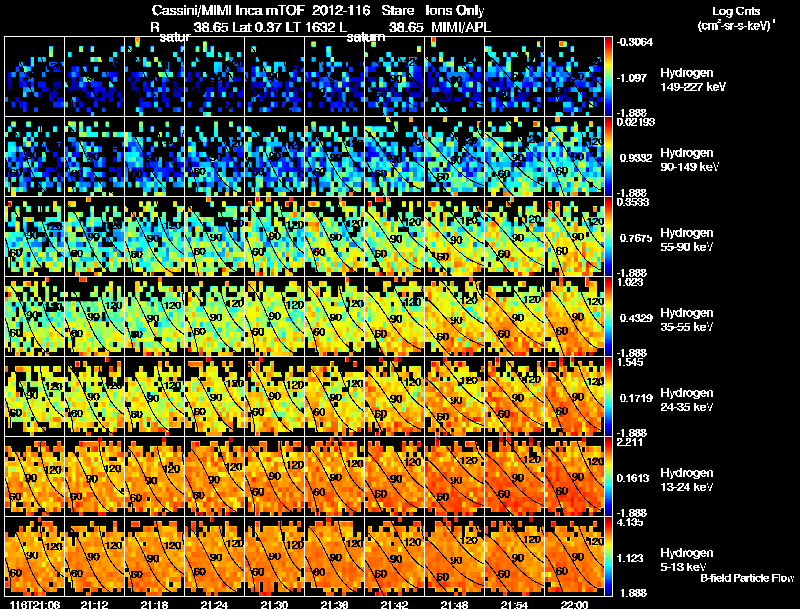Viewport: 800px width, 609px height.
Task: Click the '2.211' colorbar value
Action: pyautogui.click(x=630, y=442)
